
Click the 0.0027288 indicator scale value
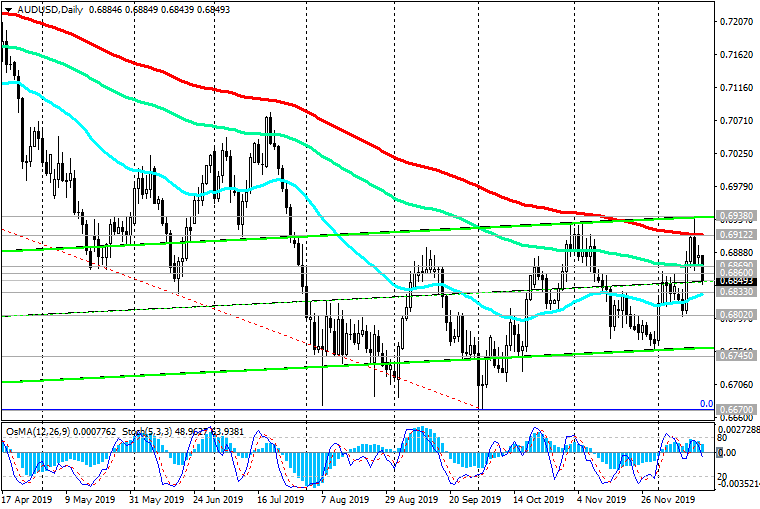pos(738,429)
